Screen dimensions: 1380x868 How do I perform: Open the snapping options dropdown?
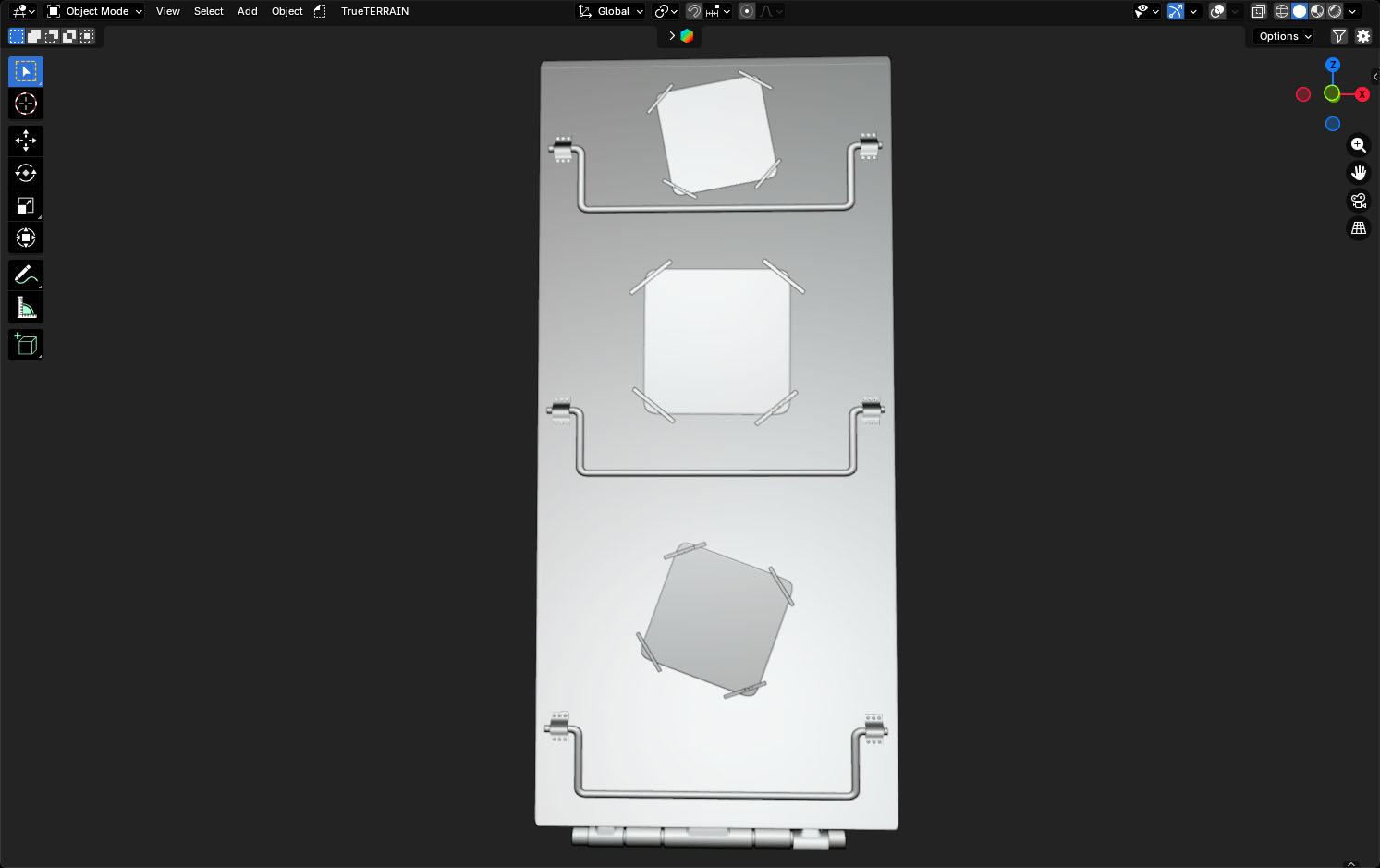[x=718, y=11]
